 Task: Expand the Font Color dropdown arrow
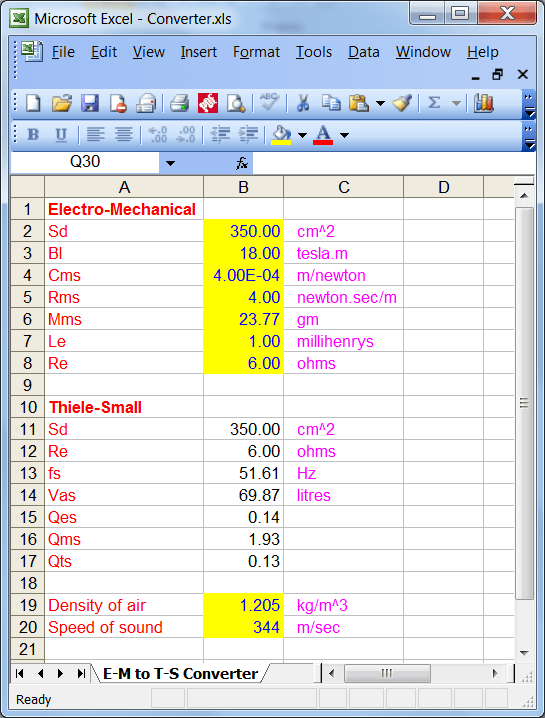click(x=345, y=135)
